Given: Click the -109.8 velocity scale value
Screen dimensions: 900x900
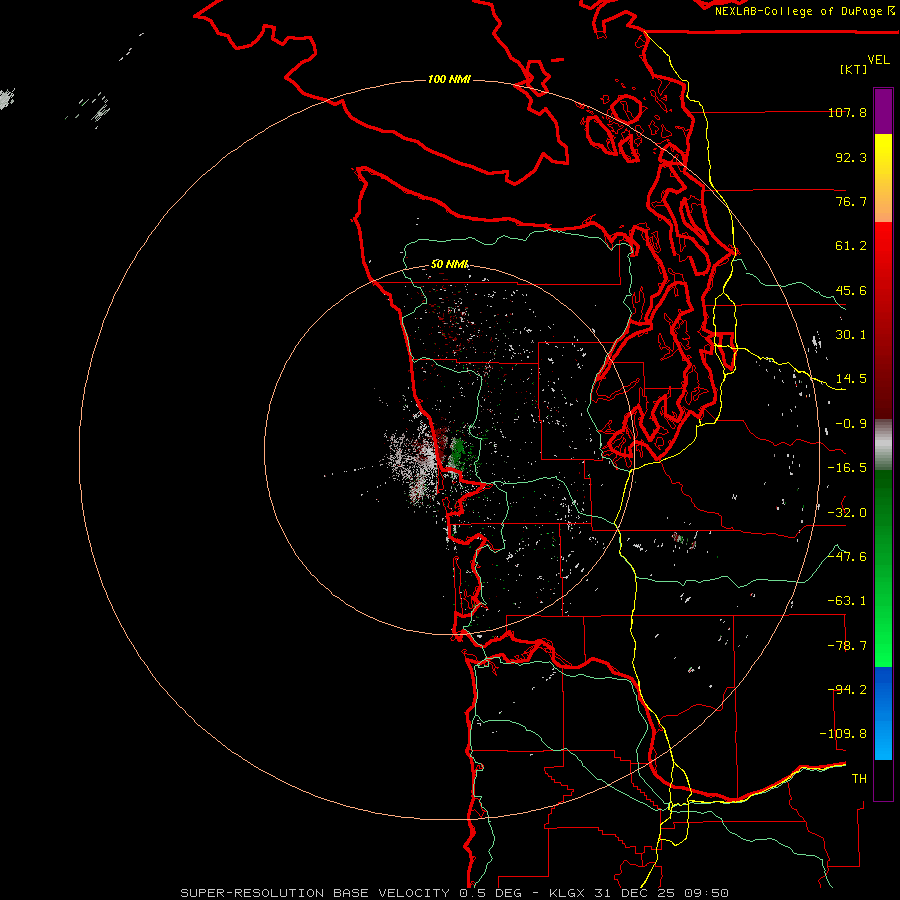Looking at the screenshot, I should [843, 734].
